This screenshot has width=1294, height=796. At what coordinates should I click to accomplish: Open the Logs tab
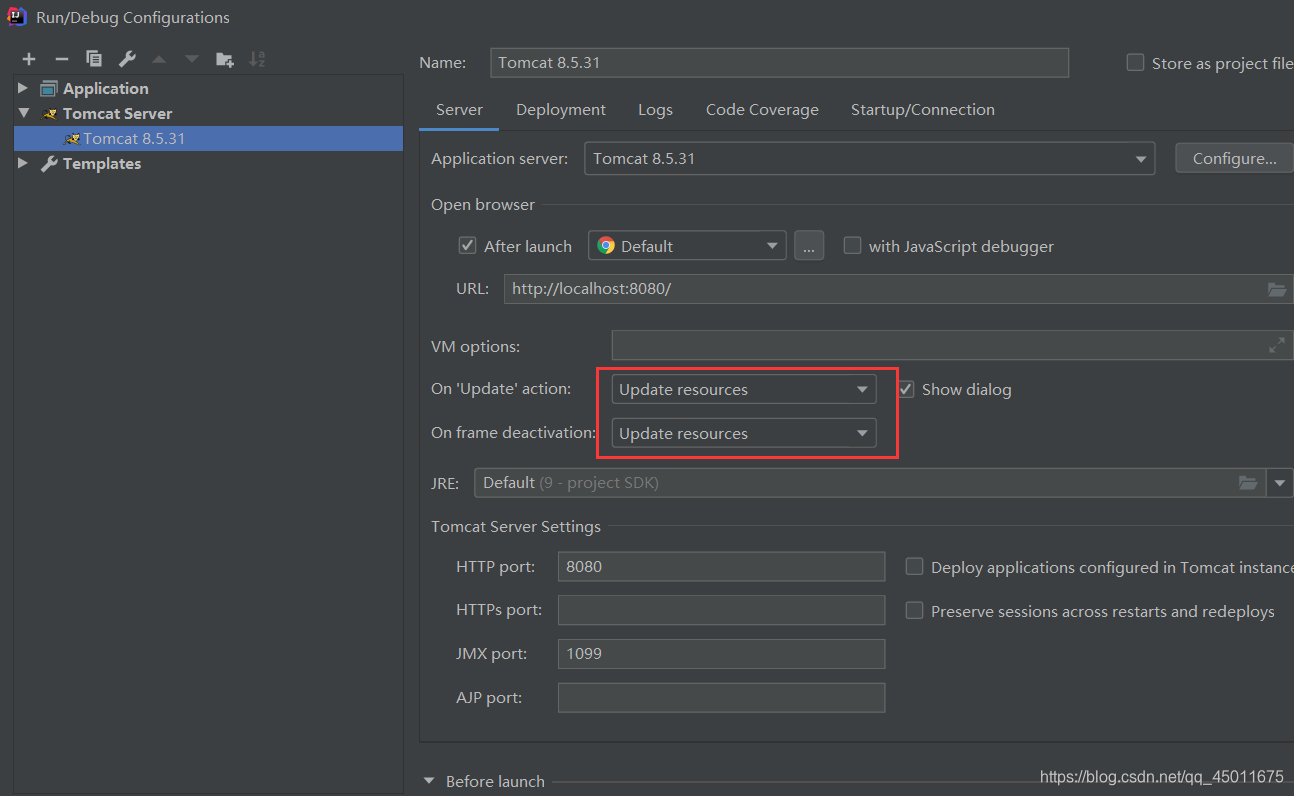[655, 110]
